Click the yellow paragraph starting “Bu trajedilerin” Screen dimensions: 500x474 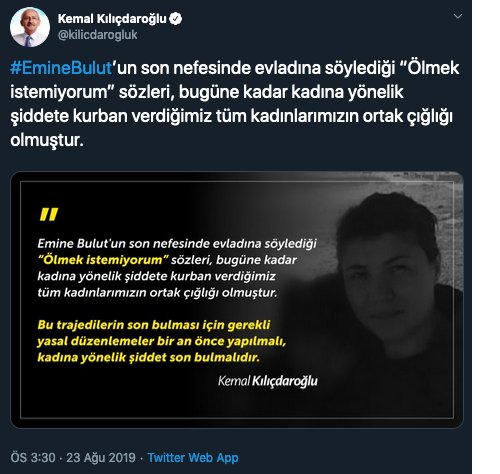[x=162, y=341]
